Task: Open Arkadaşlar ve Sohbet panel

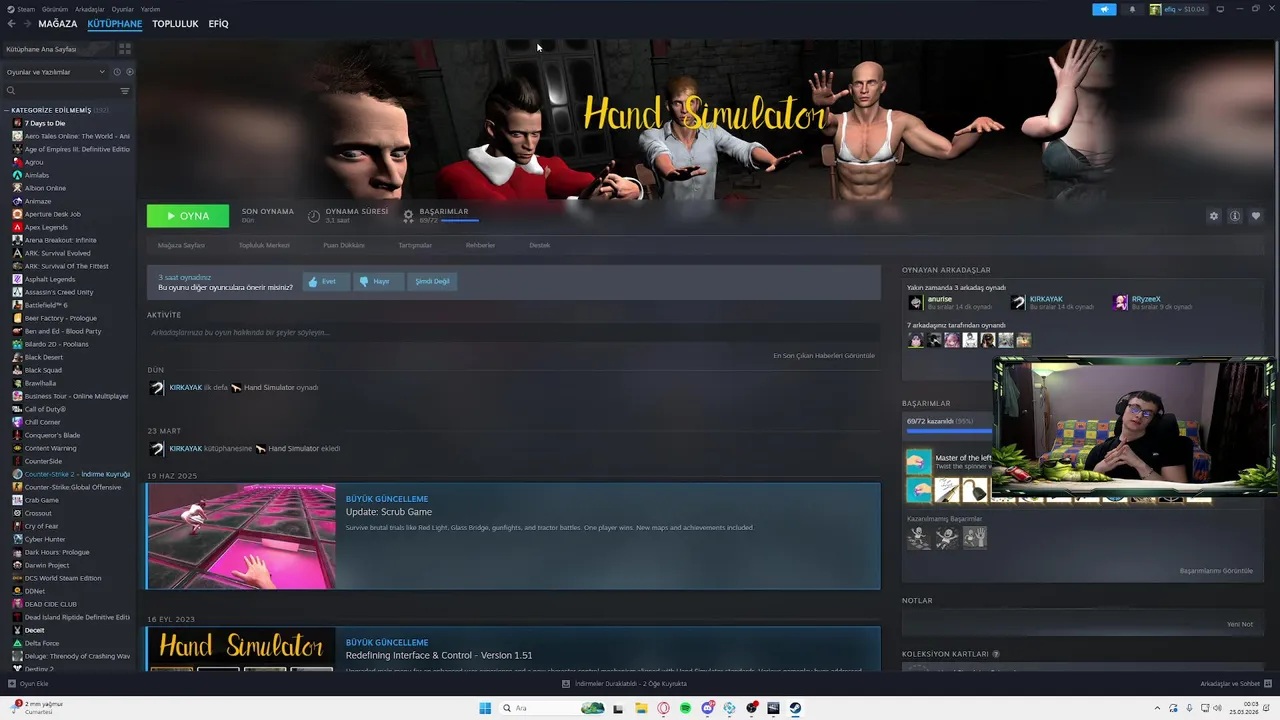Action: (x=1235, y=684)
